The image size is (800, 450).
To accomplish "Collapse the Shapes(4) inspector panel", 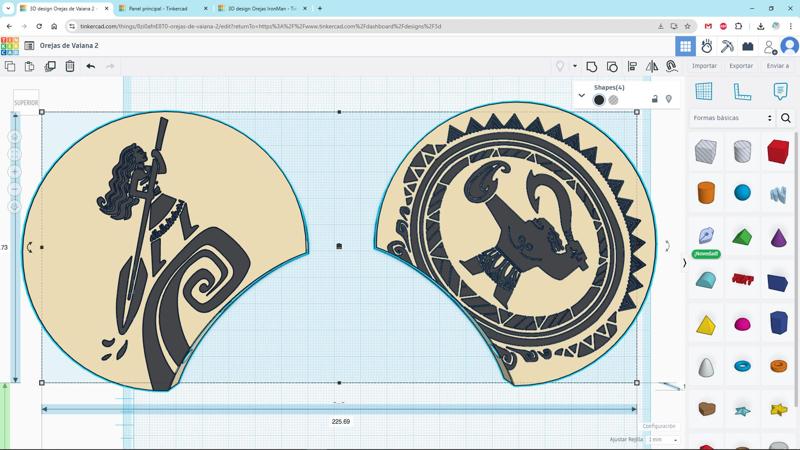I will coord(581,95).
